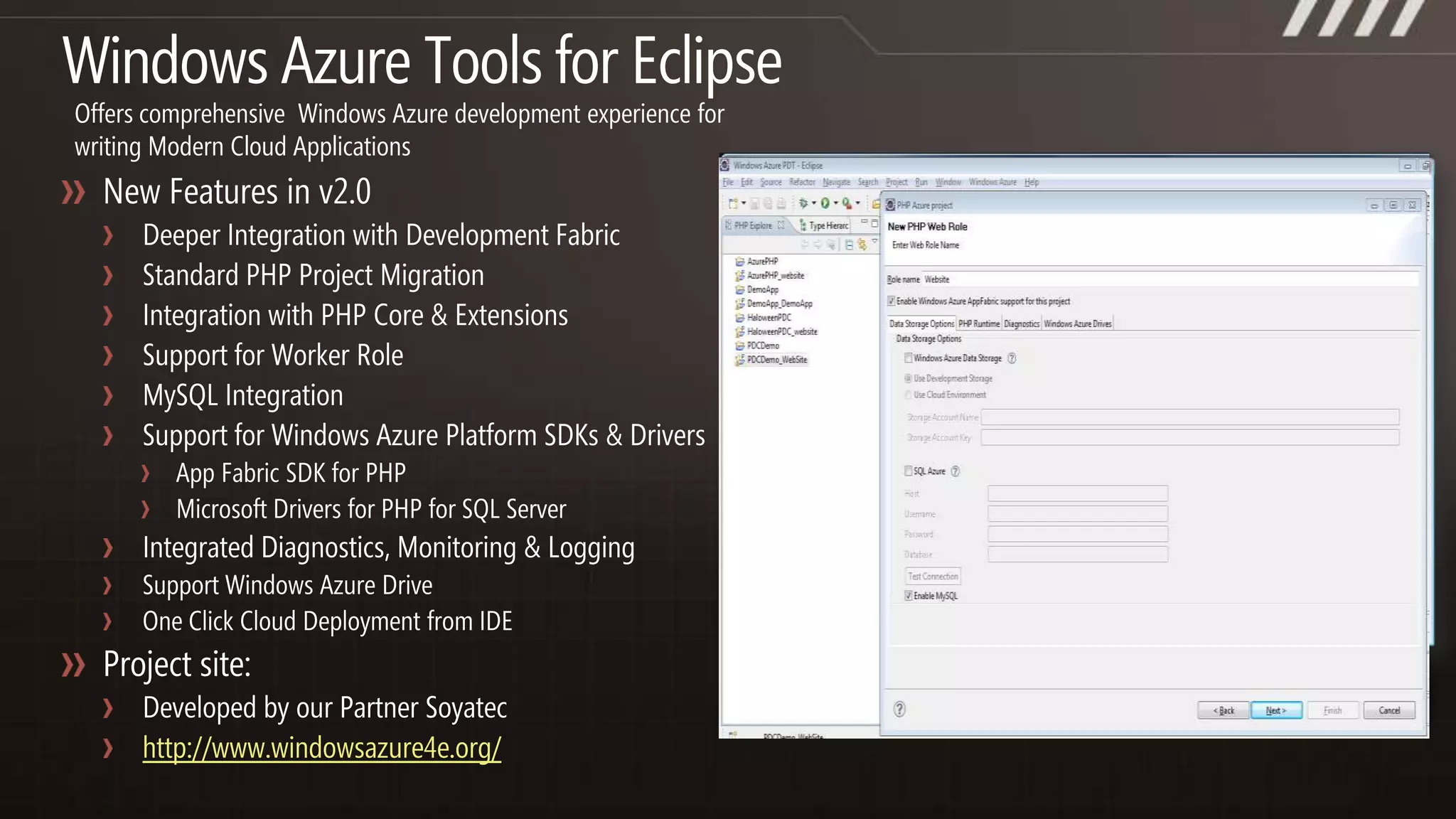Open the File menu

click(x=728, y=183)
